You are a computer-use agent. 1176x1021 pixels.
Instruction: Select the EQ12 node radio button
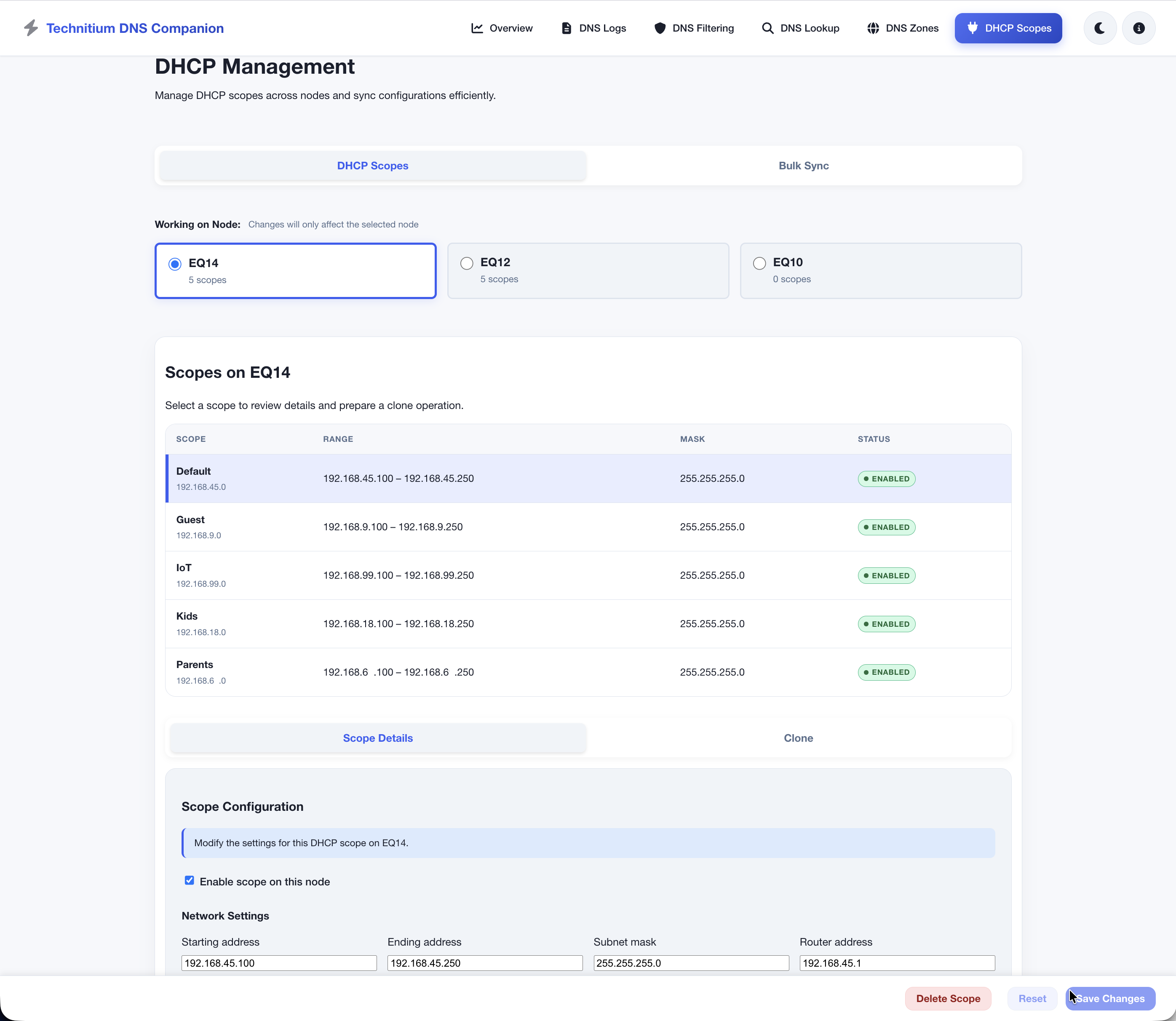pos(467,263)
